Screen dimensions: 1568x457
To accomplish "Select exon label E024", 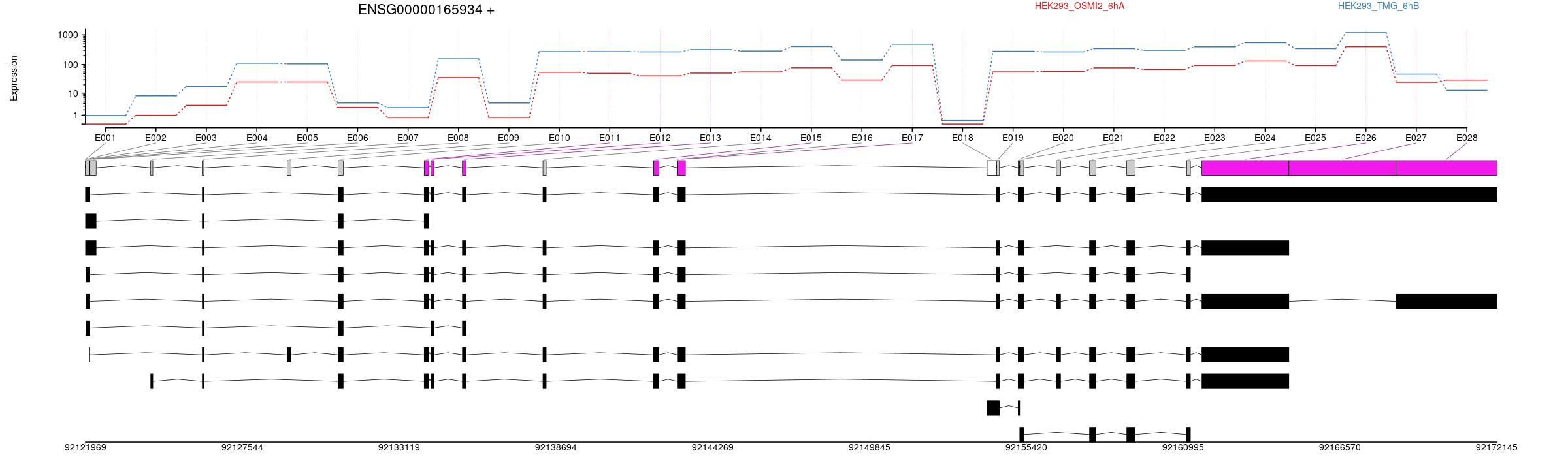I will click(x=1265, y=138).
